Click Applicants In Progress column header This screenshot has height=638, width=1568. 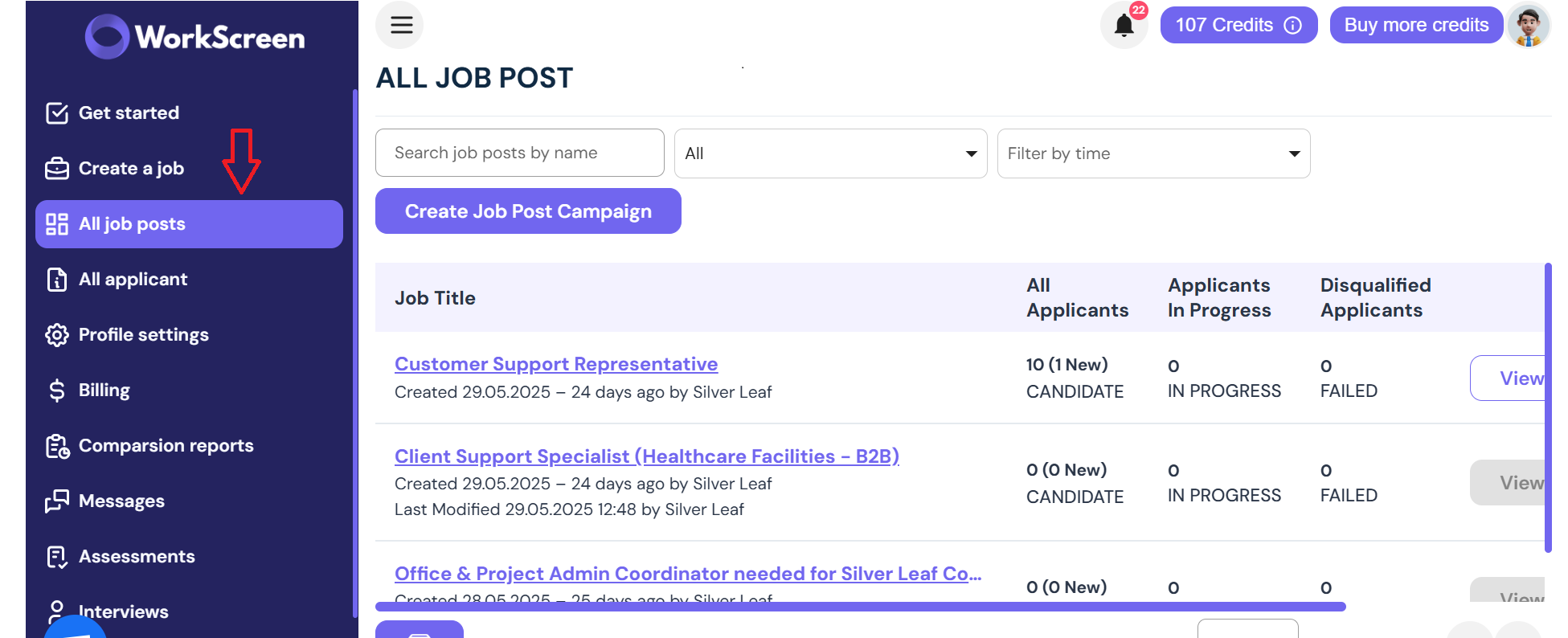pos(1219,297)
